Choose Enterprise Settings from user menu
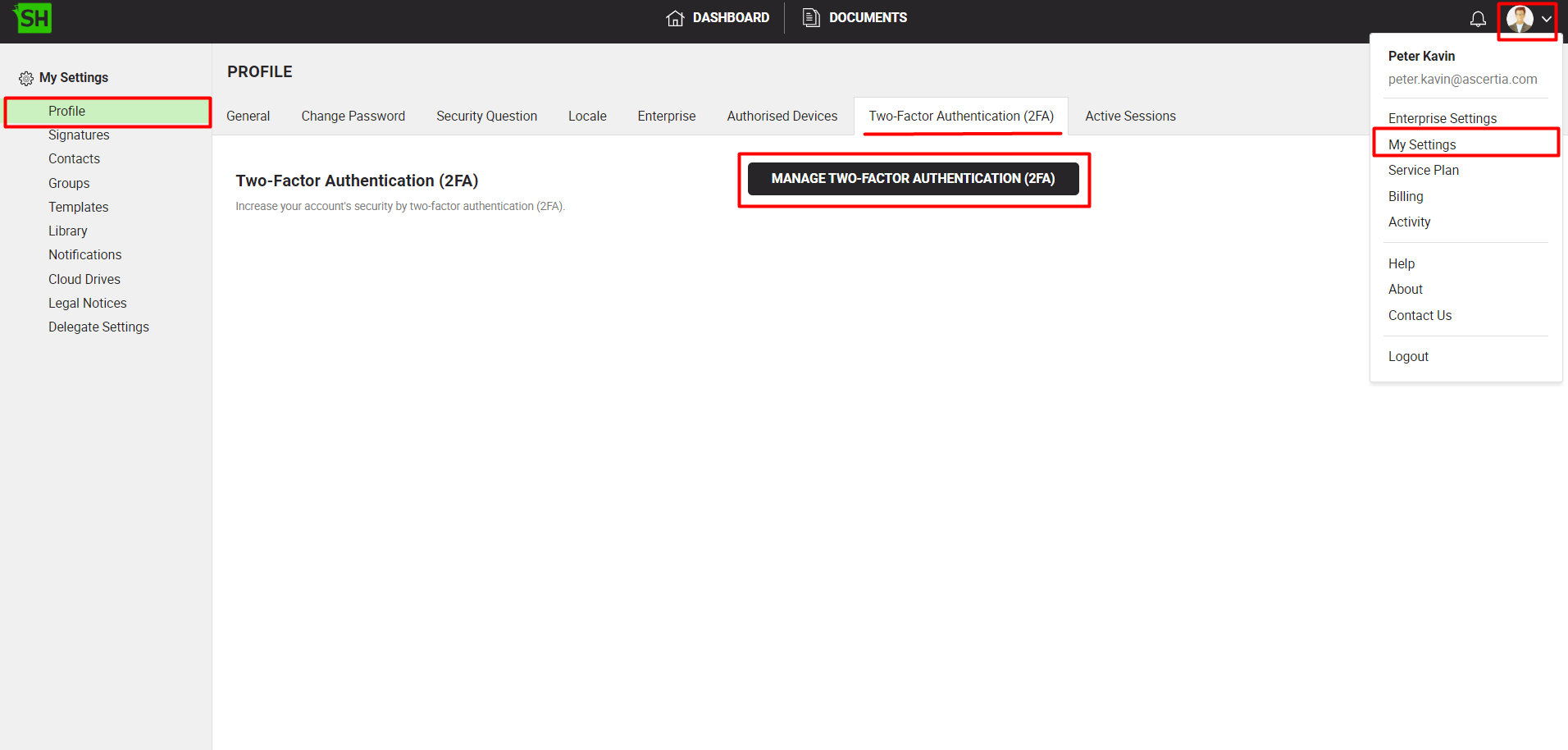Viewport: 1568px width, 750px height. pyautogui.click(x=1442, y=119)
